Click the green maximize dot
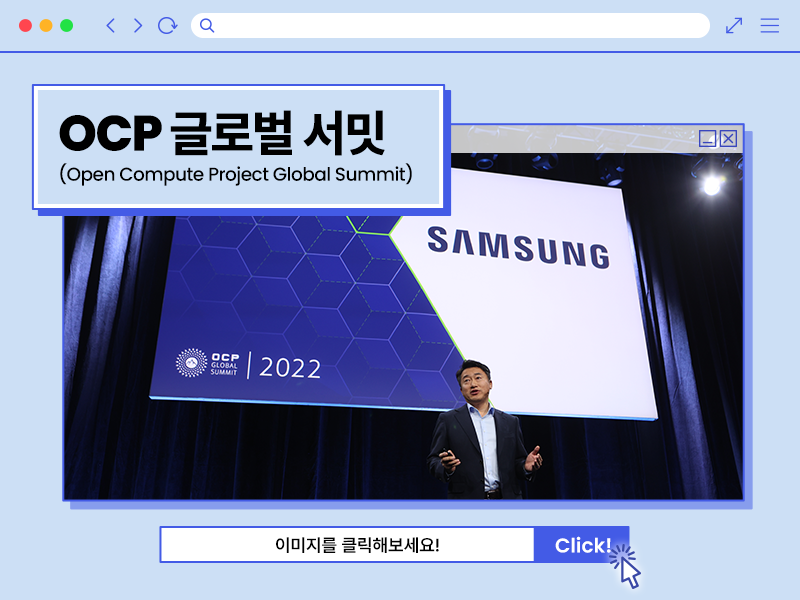This screenshot has width=800, height=600. tap(66, 26)
